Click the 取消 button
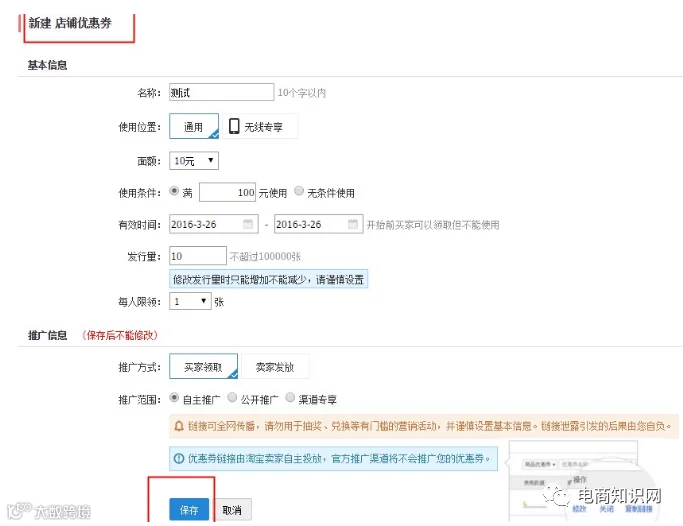683x526 pixels. click(x=232, y=509)
